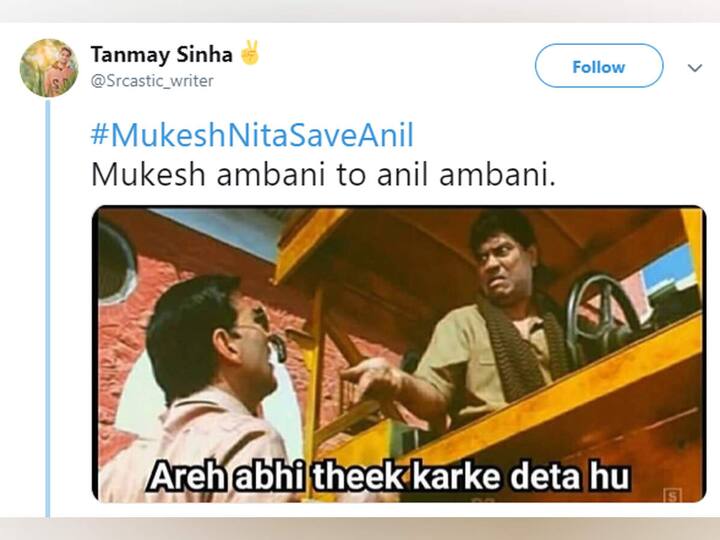Click the victory hand emoji beside the name
Screen dimensions: 720x540
[250, 53]
